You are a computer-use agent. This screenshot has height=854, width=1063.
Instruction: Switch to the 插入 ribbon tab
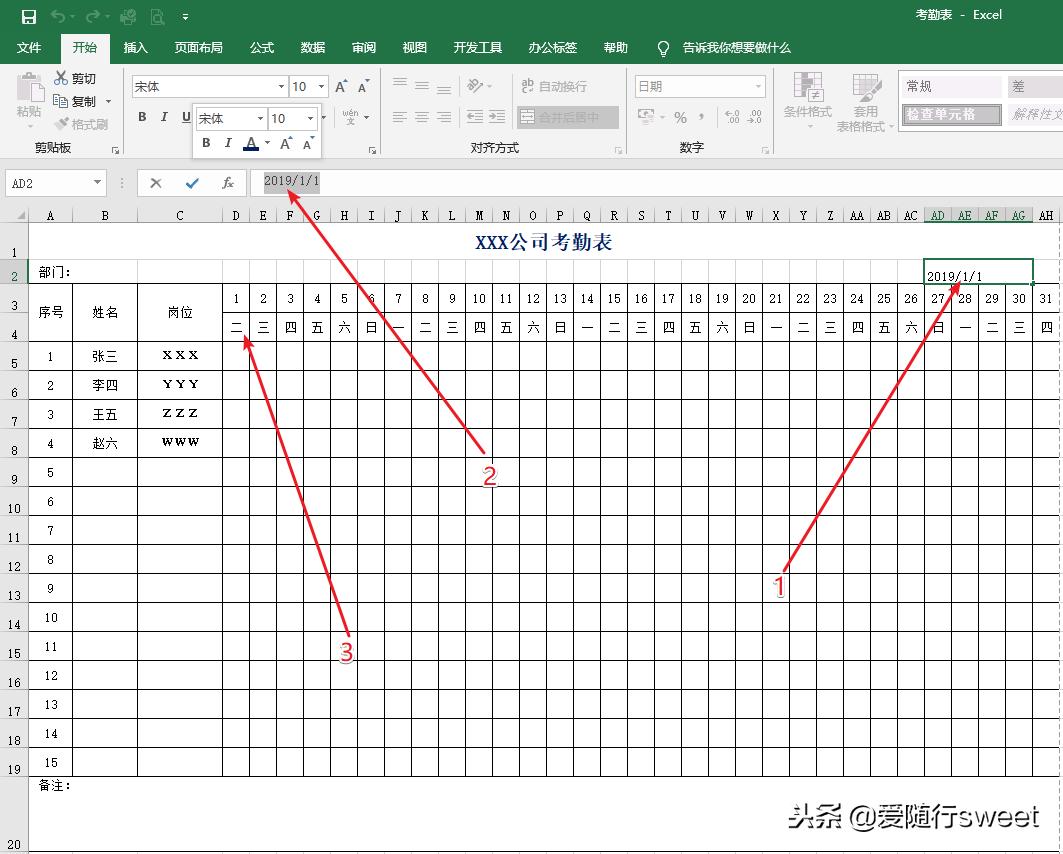tap(135, 47)
